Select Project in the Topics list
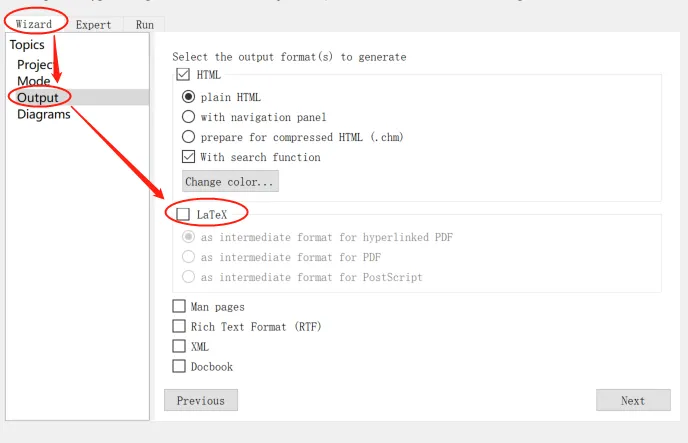 point(35,64)
